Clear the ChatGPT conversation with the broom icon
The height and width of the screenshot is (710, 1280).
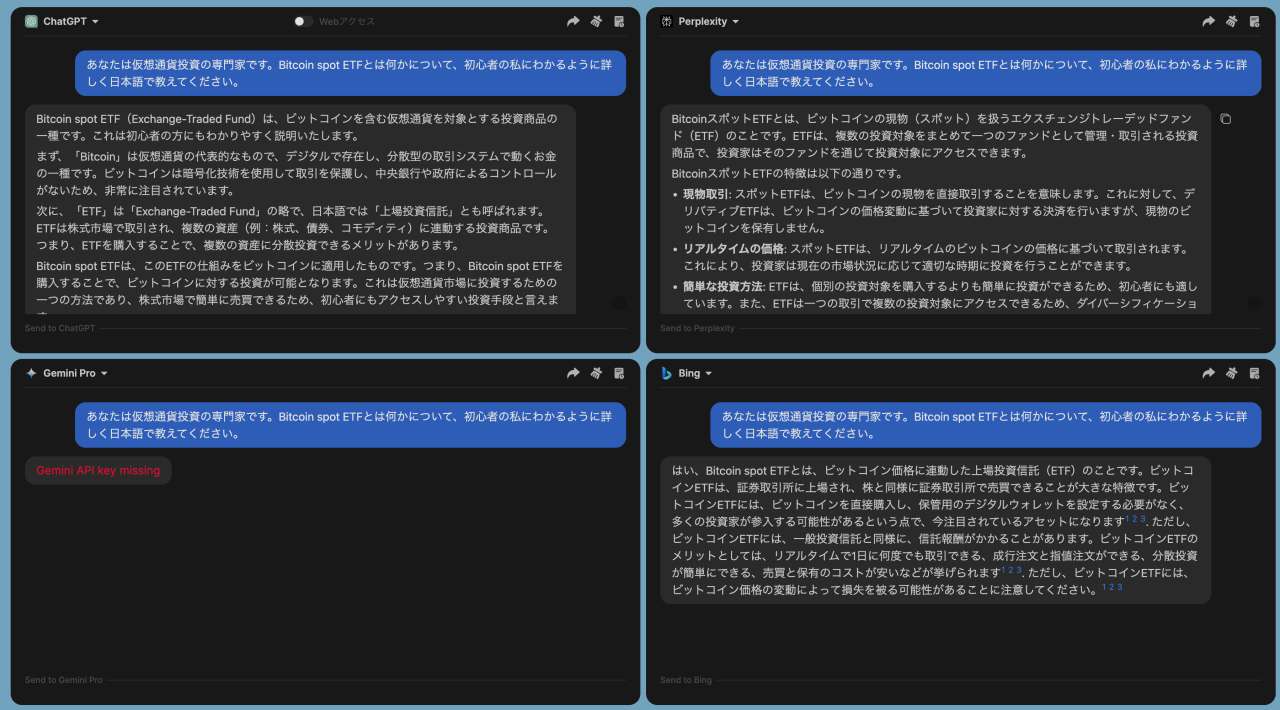596,20
